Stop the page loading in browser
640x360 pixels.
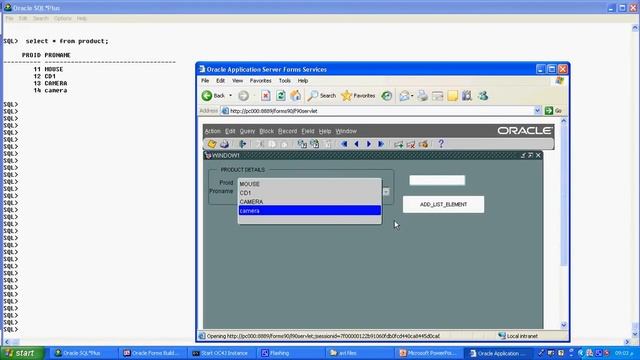266,96
